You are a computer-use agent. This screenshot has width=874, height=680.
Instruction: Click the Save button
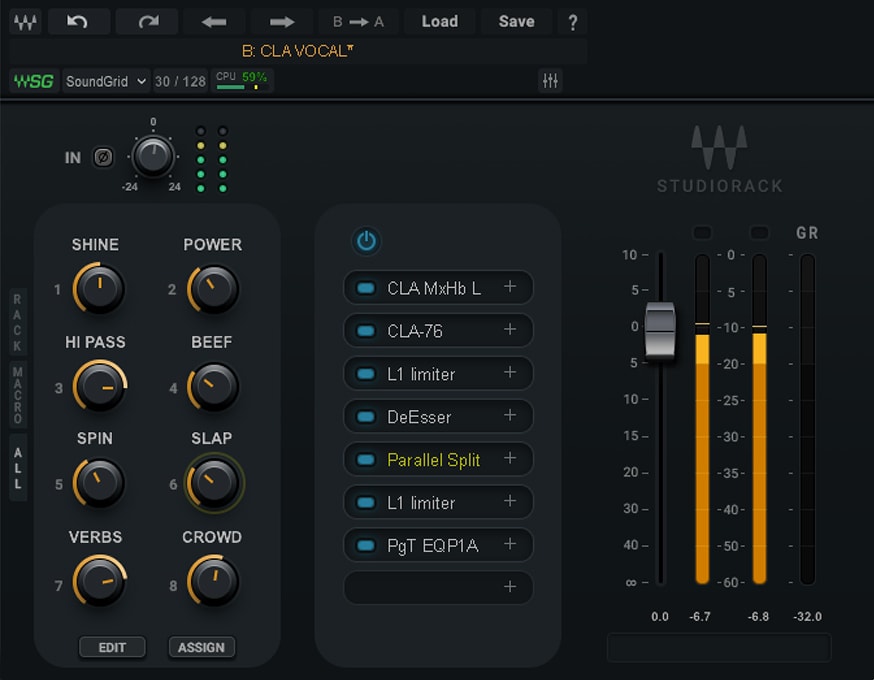point(516,21)
